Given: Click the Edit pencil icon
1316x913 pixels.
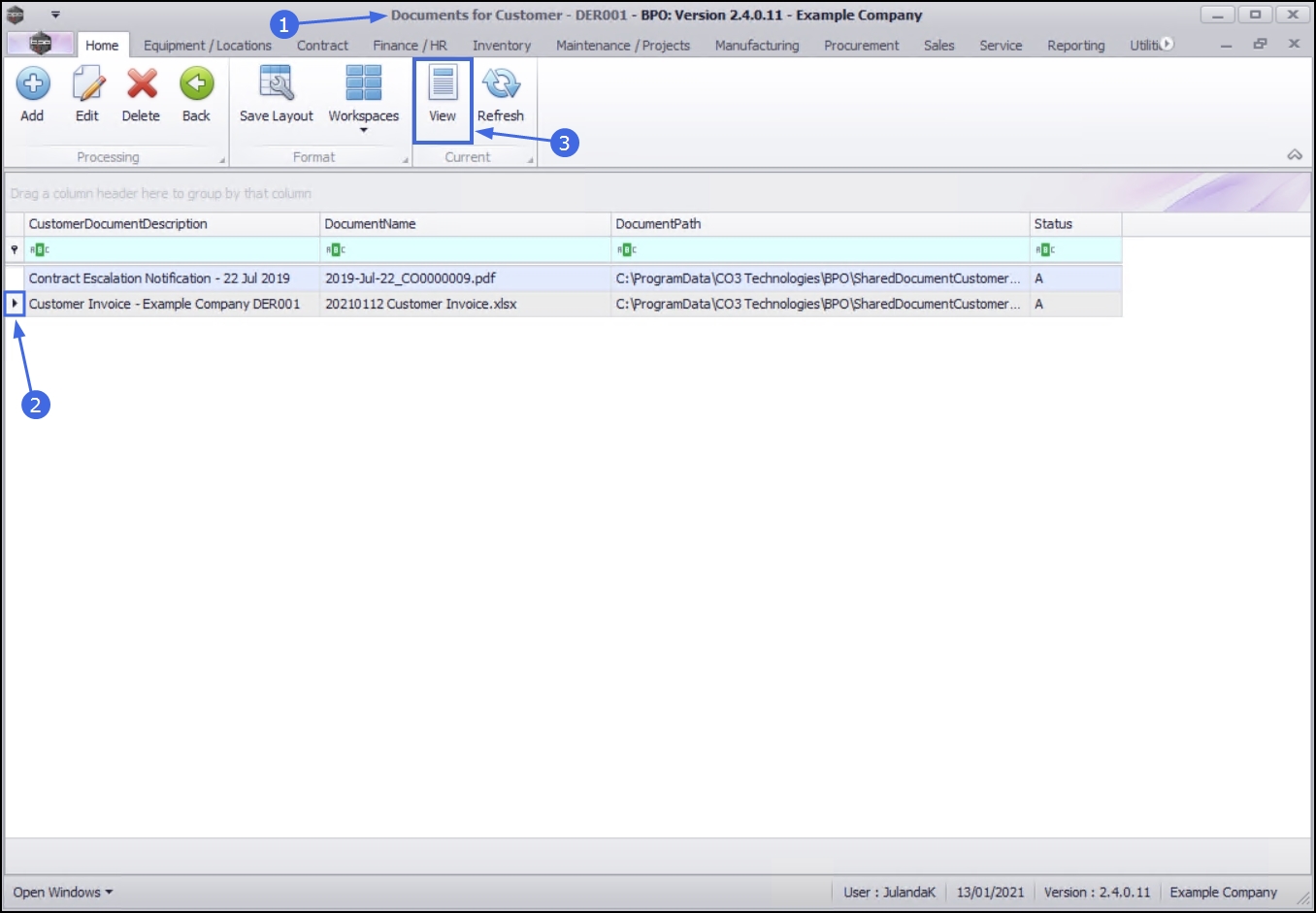Looking at the screenshot, I should 87,84.
